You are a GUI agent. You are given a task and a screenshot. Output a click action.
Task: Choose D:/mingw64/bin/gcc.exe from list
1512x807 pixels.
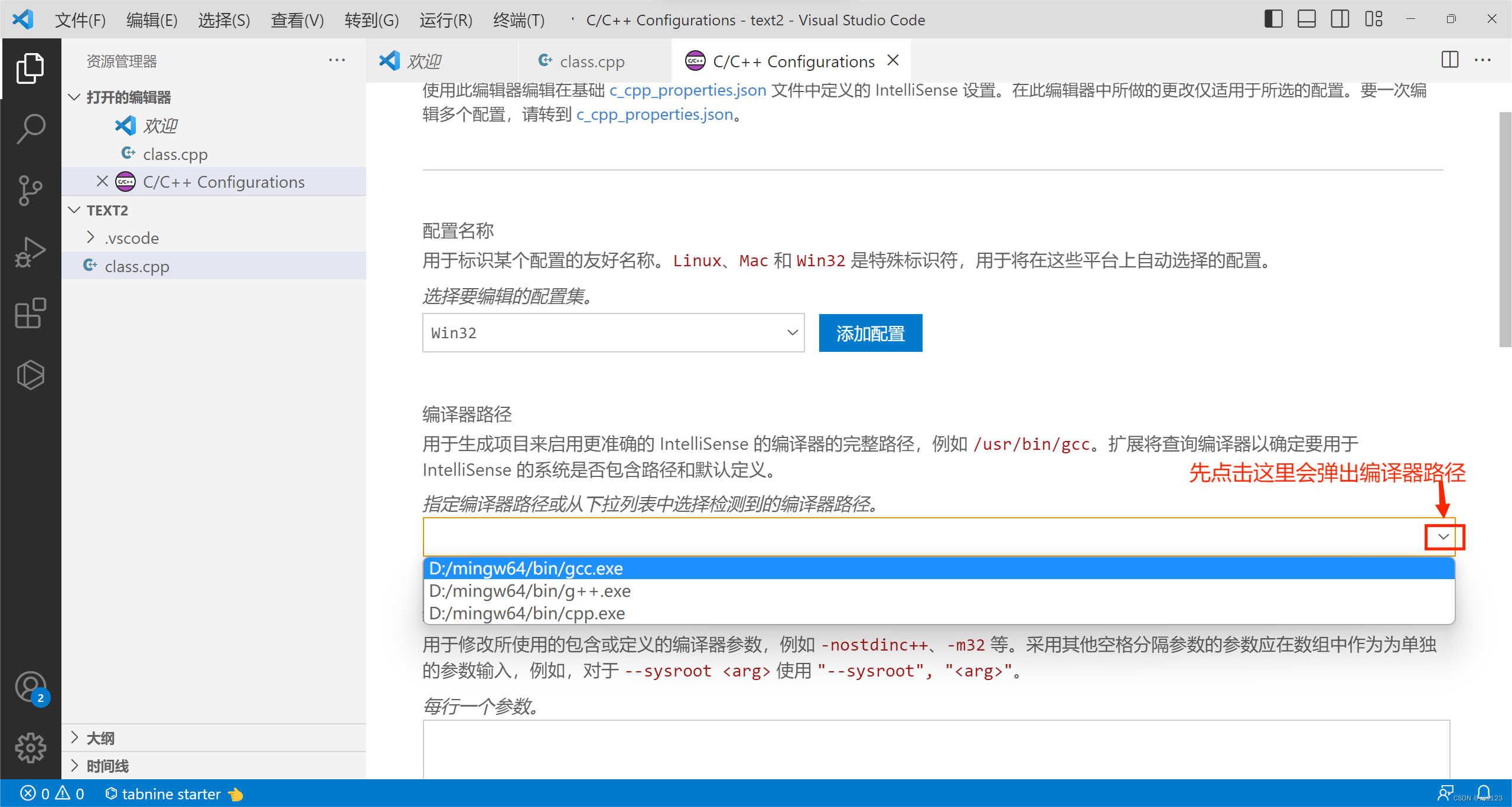(939, 568)
